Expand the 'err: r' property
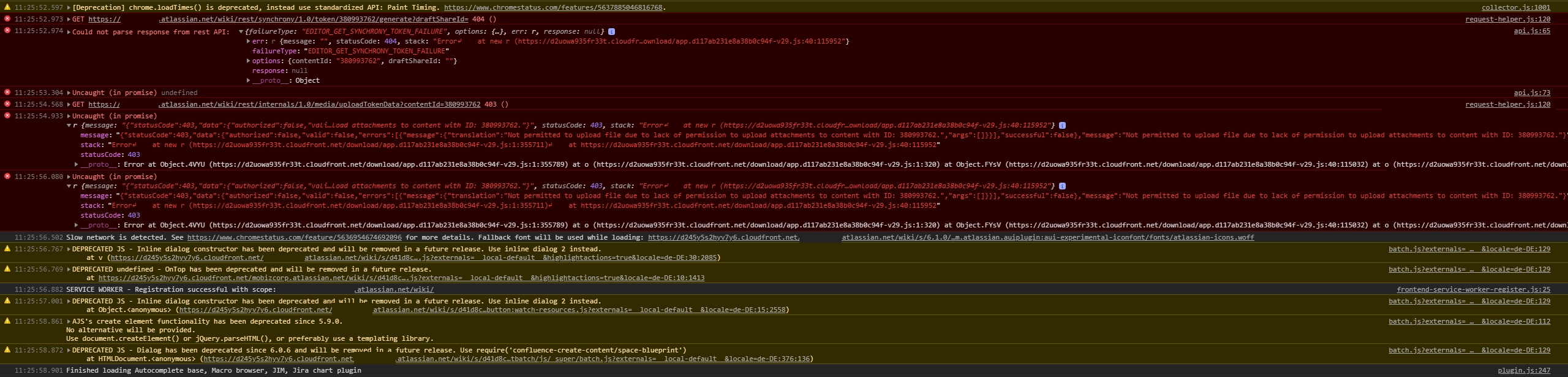The width and height of the screenshot is (1568, 377). pyautogui.click(x=249, y=42)
